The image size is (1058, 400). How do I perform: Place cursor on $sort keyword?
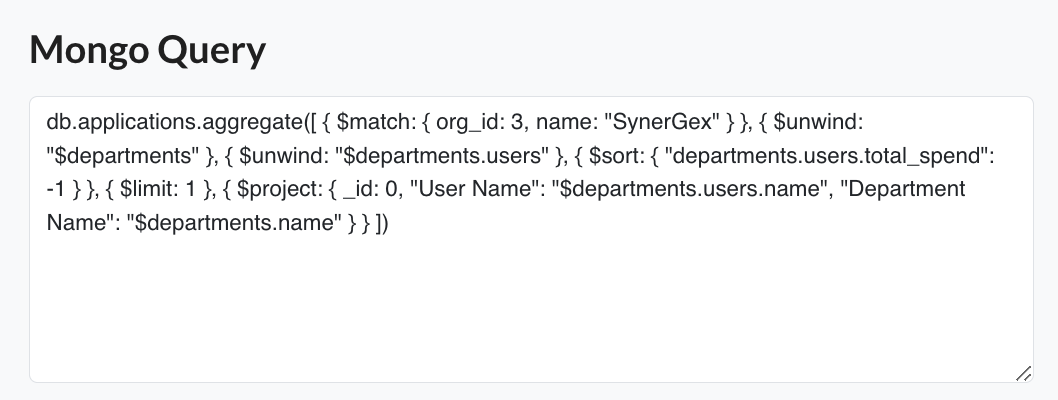tap(614, 156)
